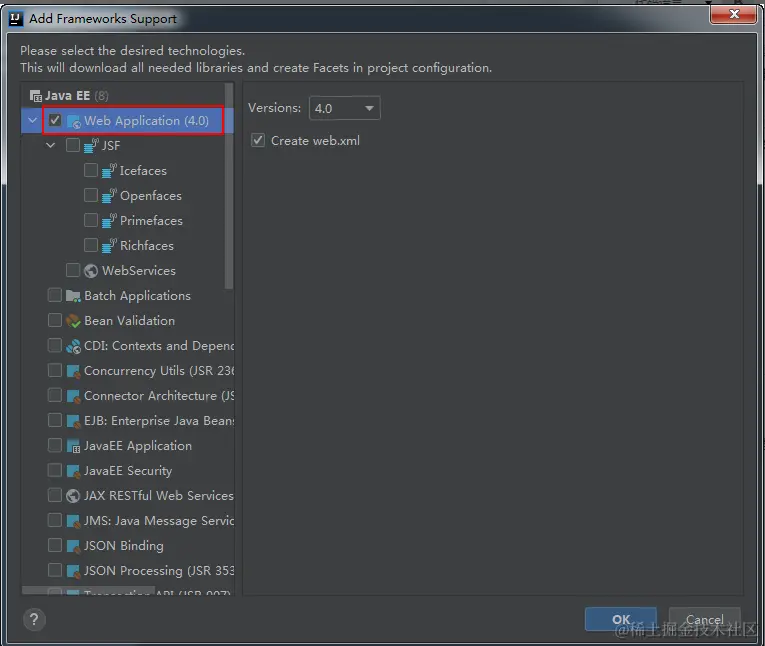Click the Richfaces library icon
The width and height of the screenshot is (765, 646).
point(109,245)
